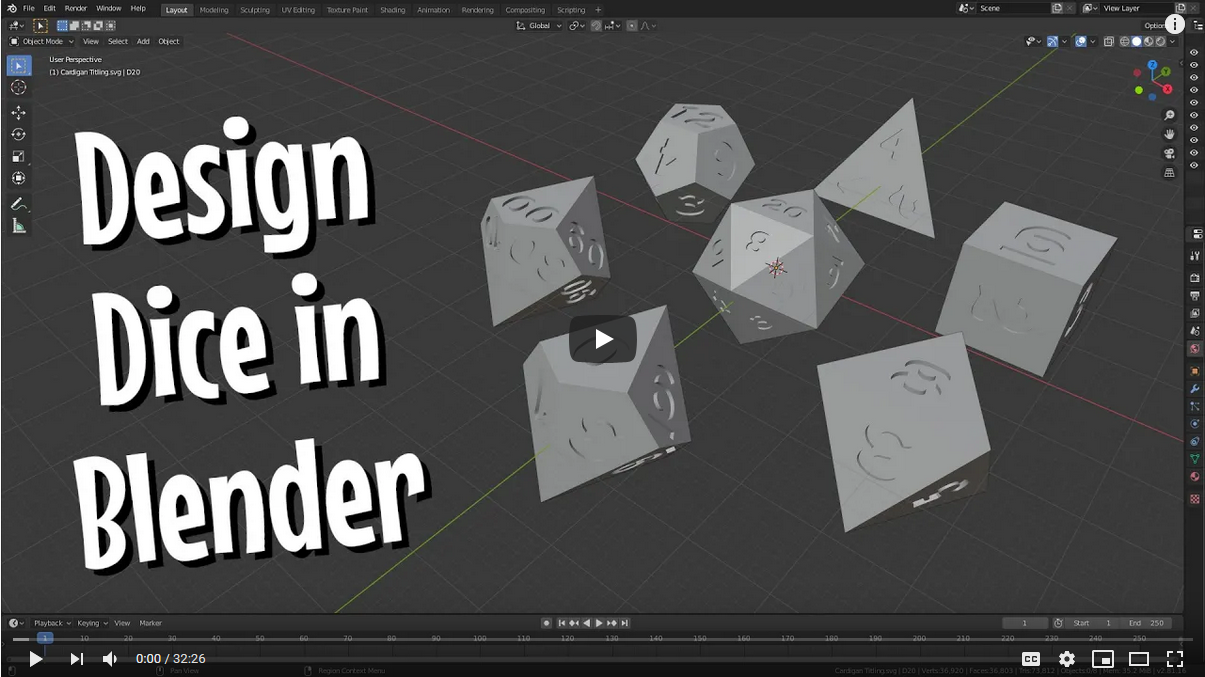Click the YouTube play button in control bar

(35, 659)
